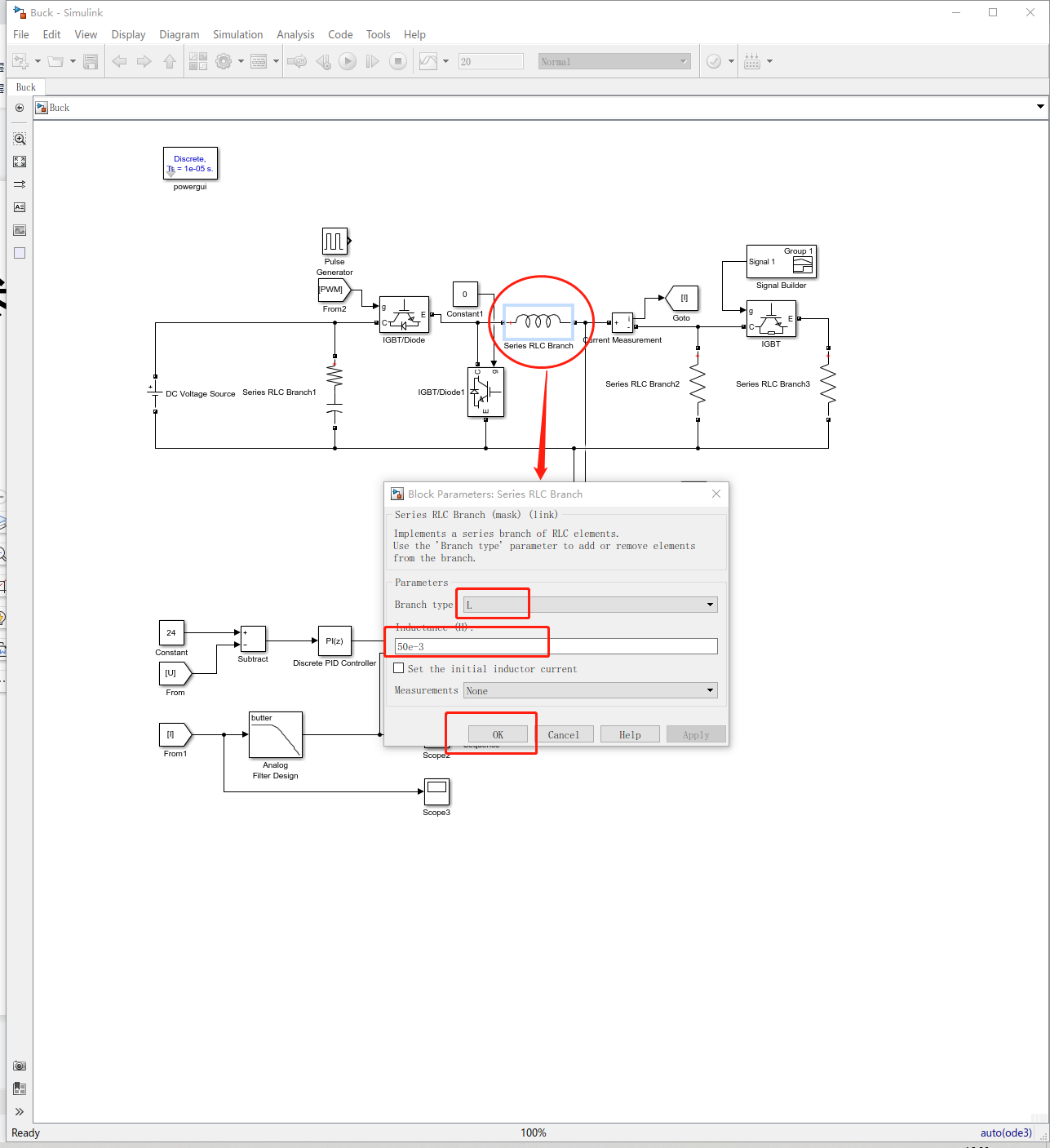Image resolution: width=1050 pixels, height=1148 pixels.
Task: Click the Fit to View palette icon
Action: pyautogui.click(x=20, y=162)
